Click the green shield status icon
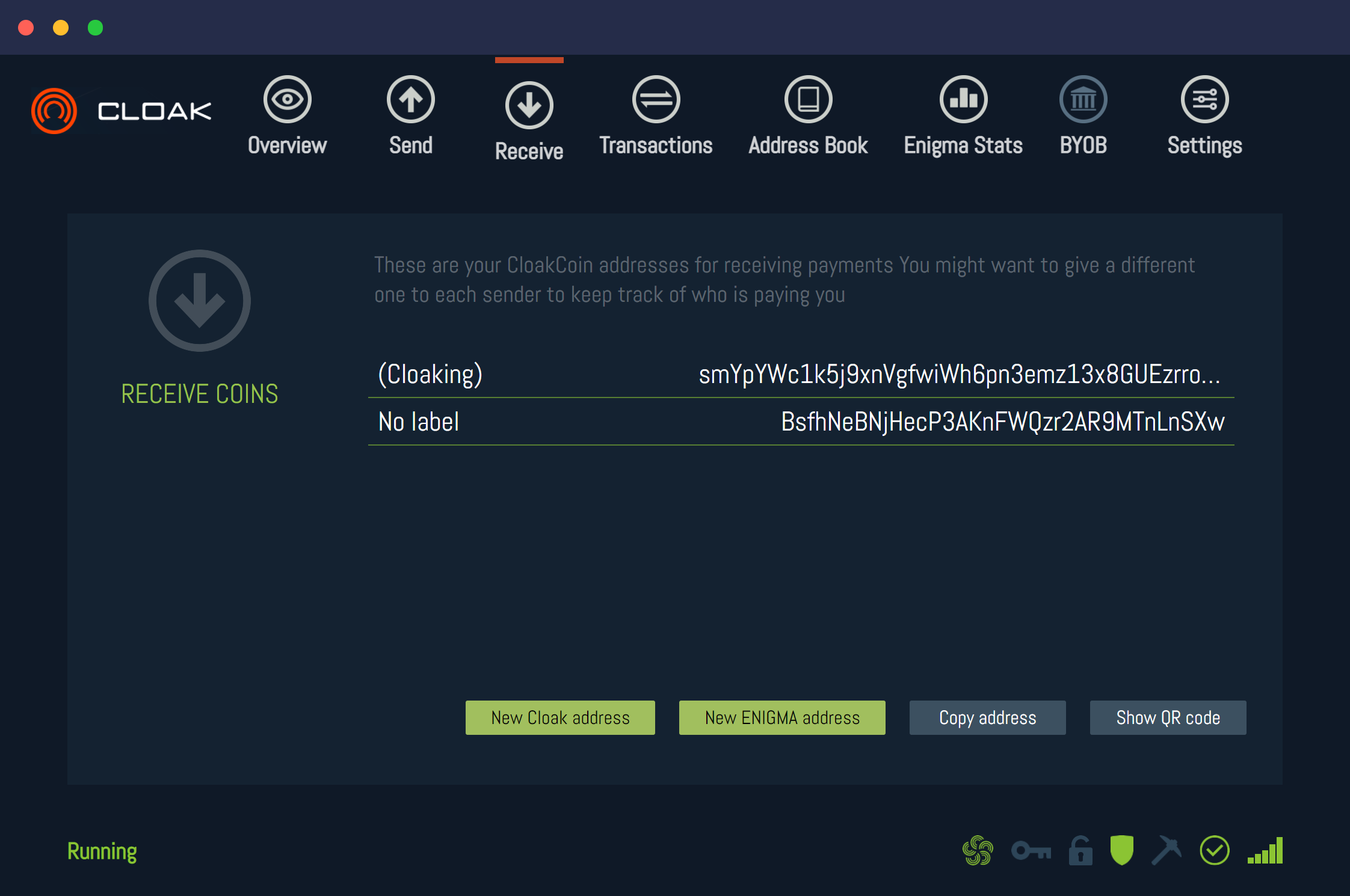 click(x=1122, y=850)
